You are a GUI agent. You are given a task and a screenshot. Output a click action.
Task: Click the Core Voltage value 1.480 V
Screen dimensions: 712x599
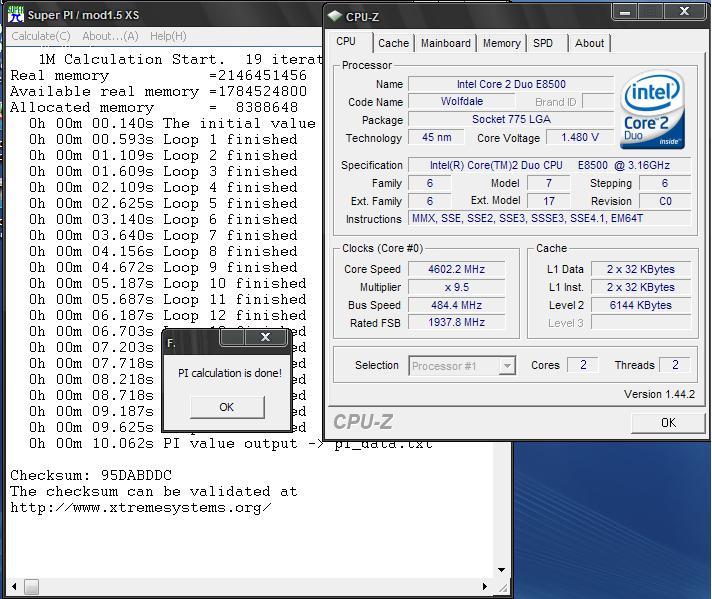click(x=580, y=137)
